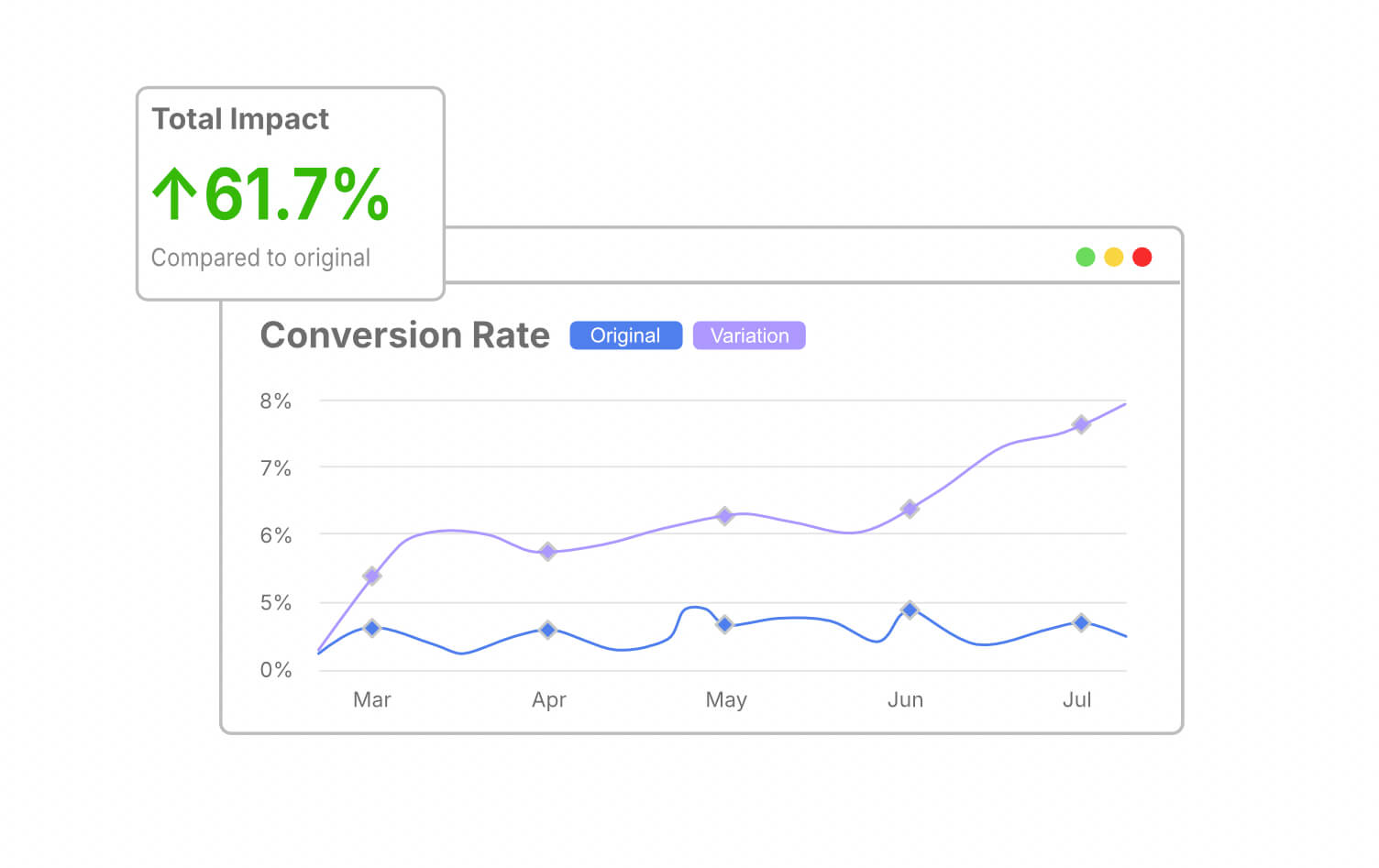Toggle the Variation series legend
The image size is (1379, 868).
(749, 335)
